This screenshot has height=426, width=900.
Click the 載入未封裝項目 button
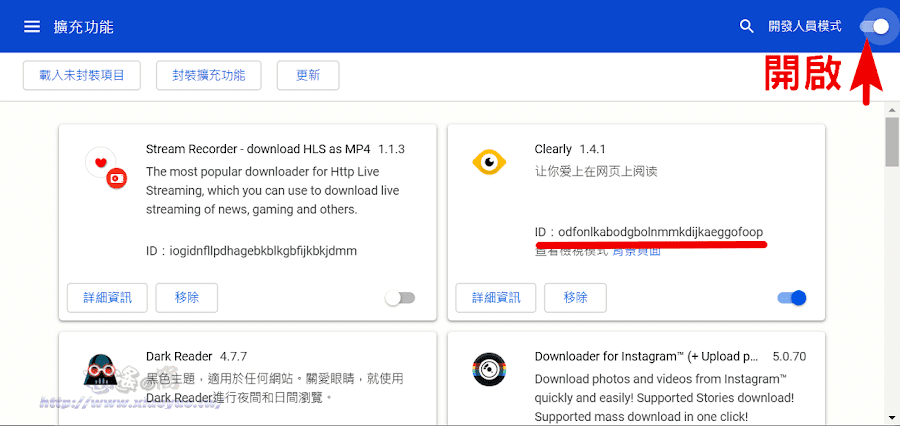pyautogui.click(x=82, y=75)
